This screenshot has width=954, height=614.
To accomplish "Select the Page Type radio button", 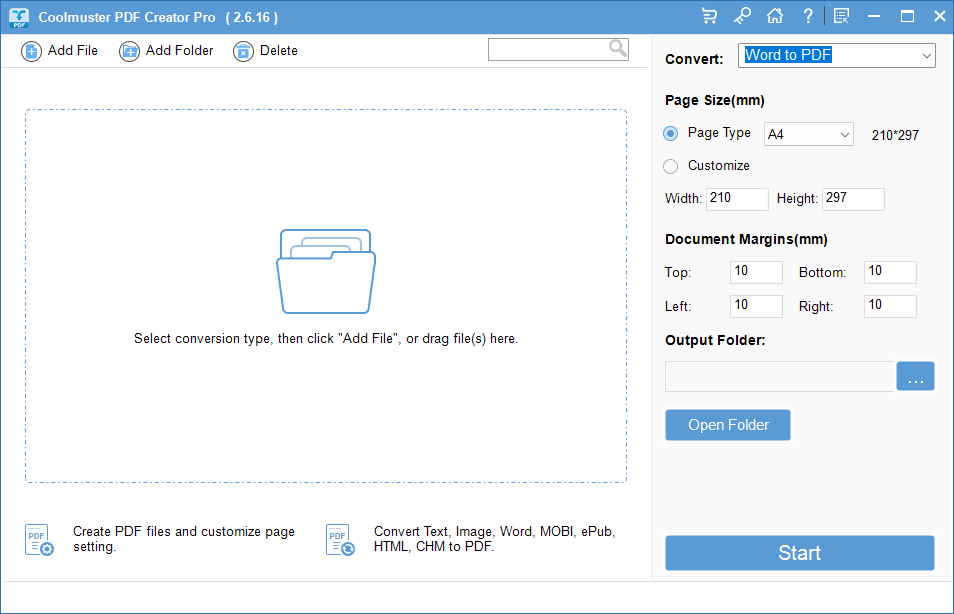I will (672, 132).
